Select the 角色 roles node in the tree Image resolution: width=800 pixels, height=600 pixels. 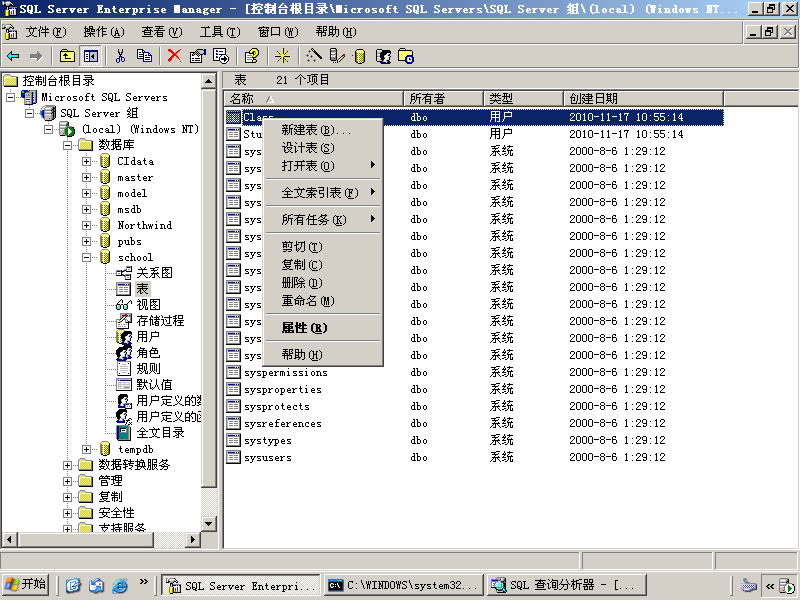[148, 353]
